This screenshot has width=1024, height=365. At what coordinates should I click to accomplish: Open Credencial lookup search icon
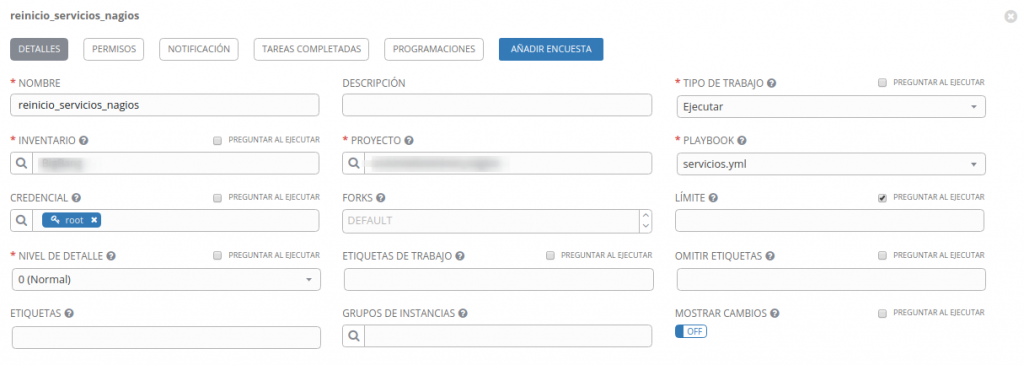(22, 220)
